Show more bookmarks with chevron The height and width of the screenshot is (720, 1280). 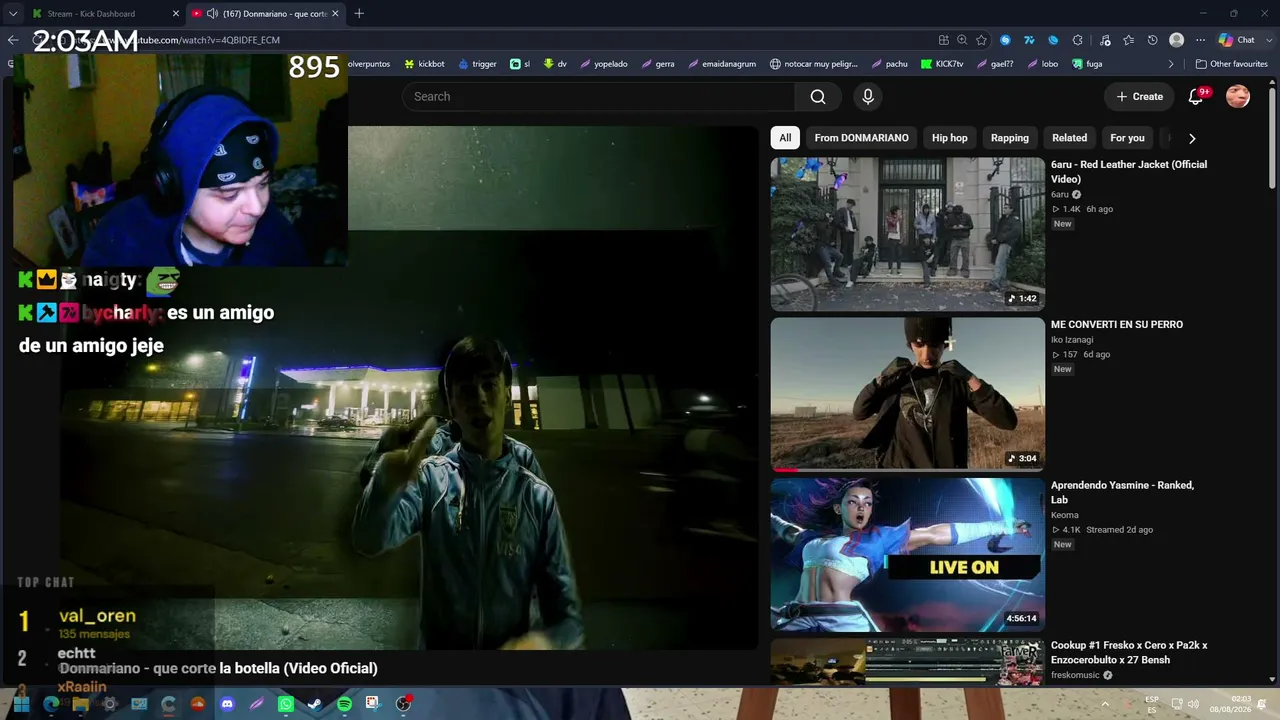(x=1171, y=64)
